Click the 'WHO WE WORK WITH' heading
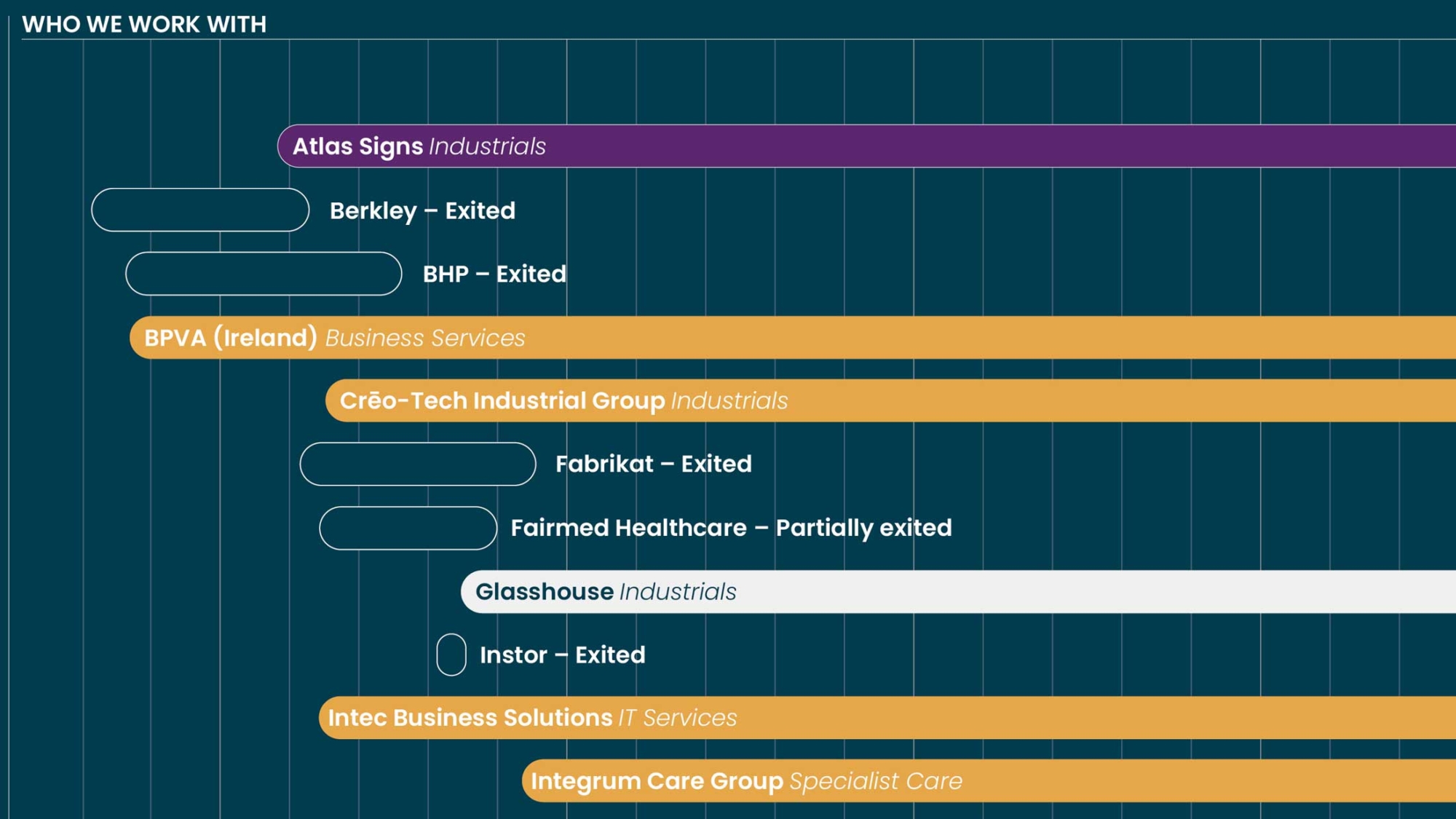Viewport: 1456px width, 819px height. tap(144, 24)
